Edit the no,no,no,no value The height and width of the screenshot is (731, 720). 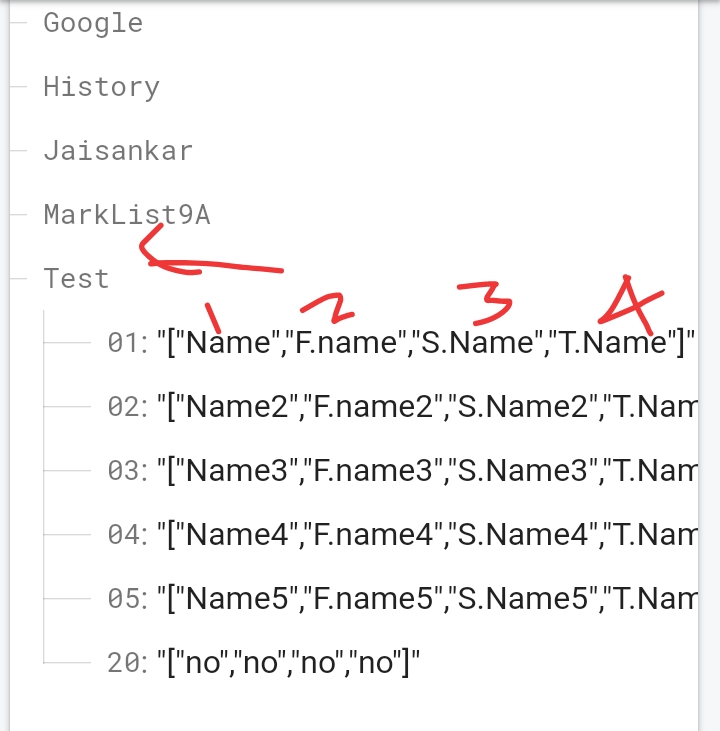point(288,662)
